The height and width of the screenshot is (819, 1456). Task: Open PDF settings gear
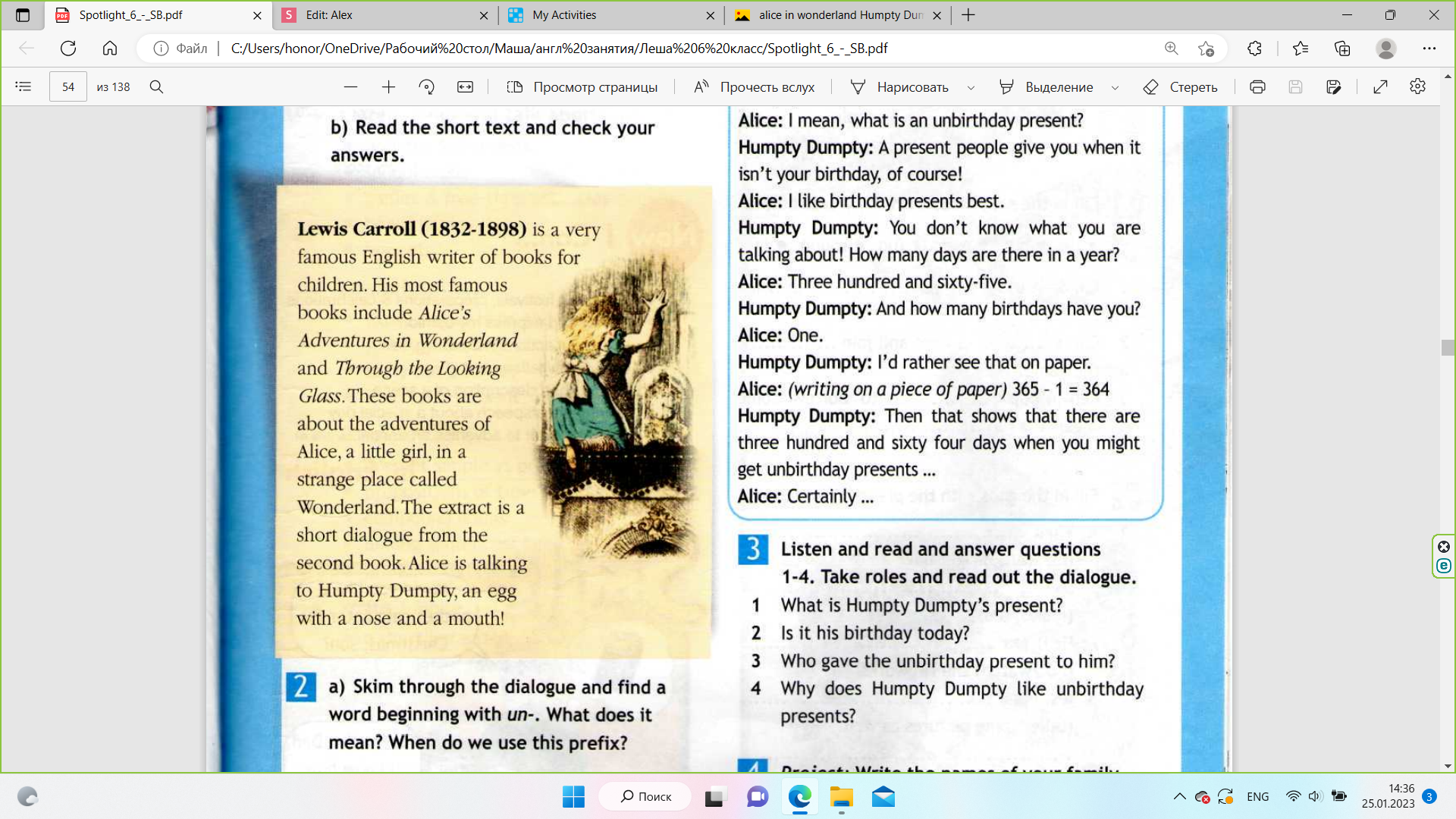point(1417,87)
